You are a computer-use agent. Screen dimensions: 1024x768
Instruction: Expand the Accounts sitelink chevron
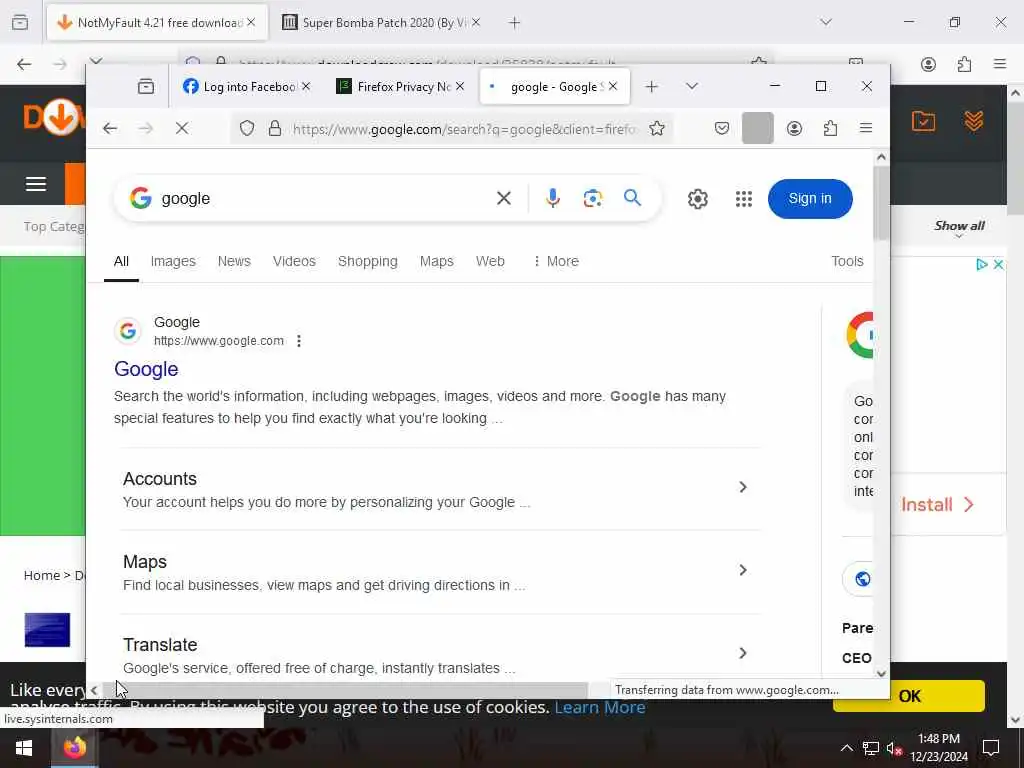(743, 487)
